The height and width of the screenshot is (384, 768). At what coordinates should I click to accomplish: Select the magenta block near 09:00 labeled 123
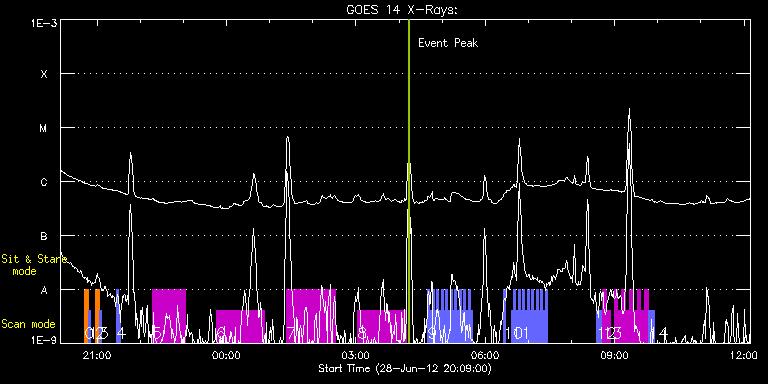pyautogui.click(x=631, y=316)
